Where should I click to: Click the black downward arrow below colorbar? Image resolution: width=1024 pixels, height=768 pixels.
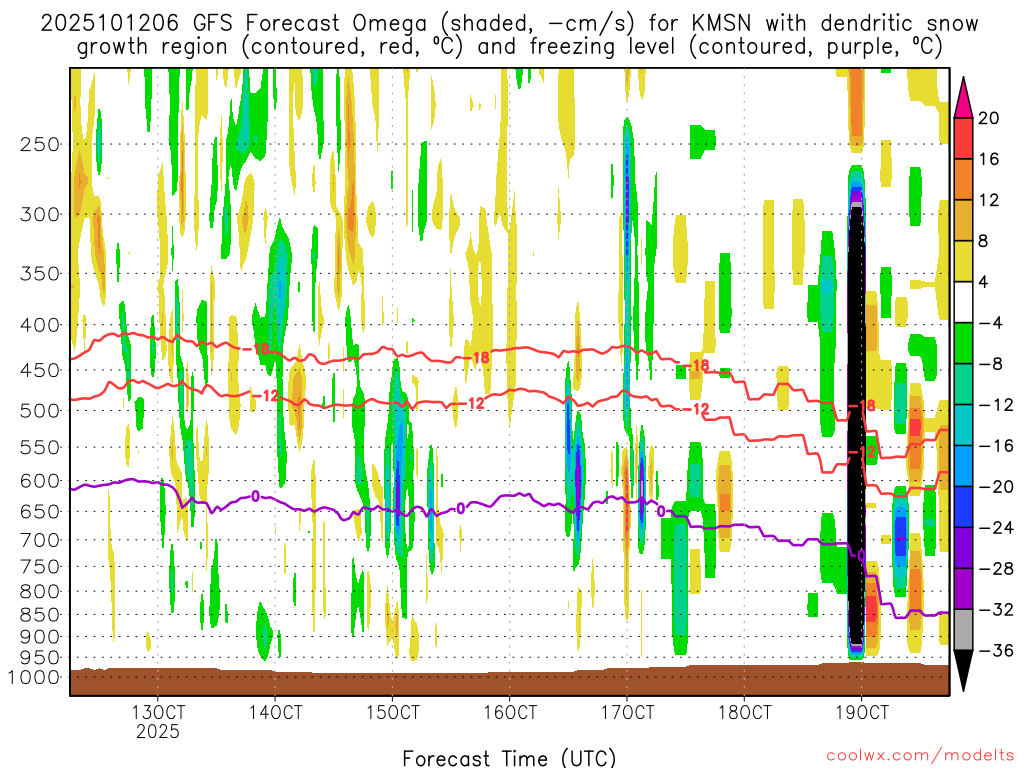tap(964, 671)
